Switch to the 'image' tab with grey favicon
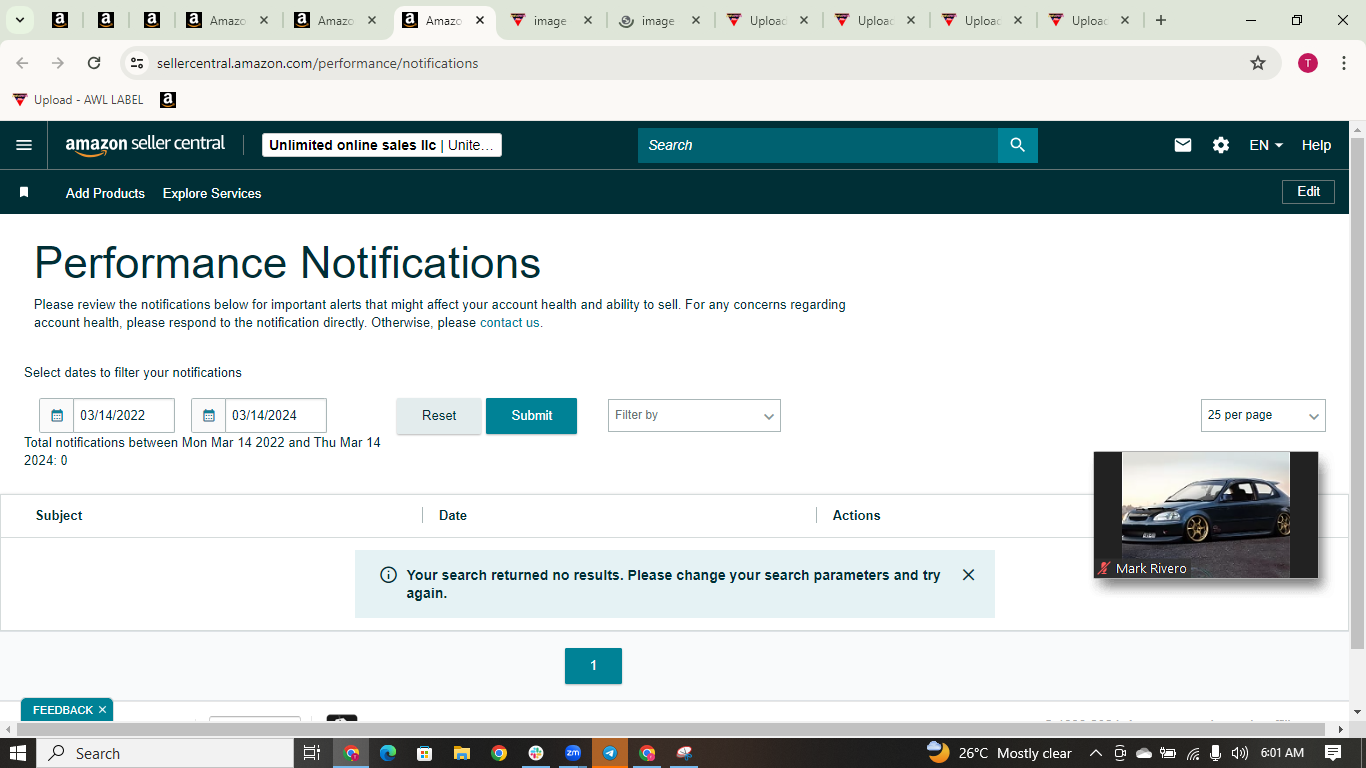 pyautogui.click(x=659, y=20)
